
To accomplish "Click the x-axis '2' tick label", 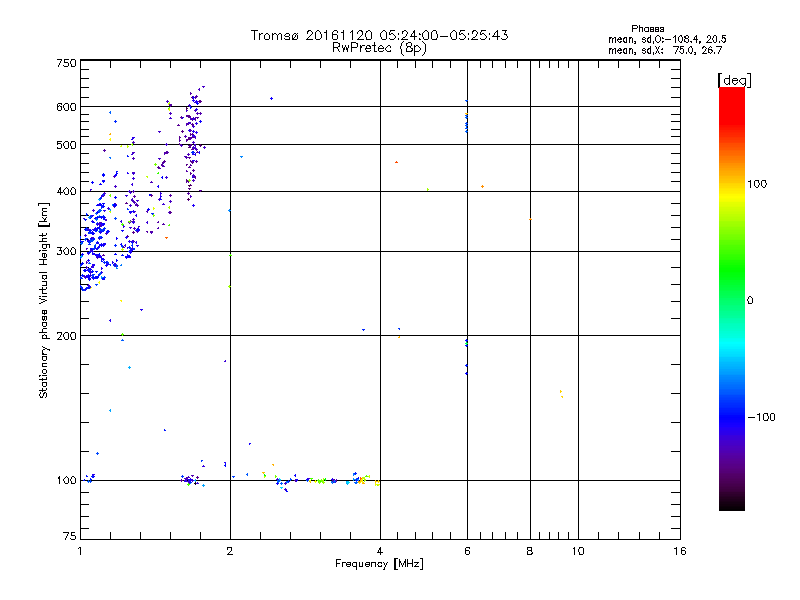I will coord(230,551).
